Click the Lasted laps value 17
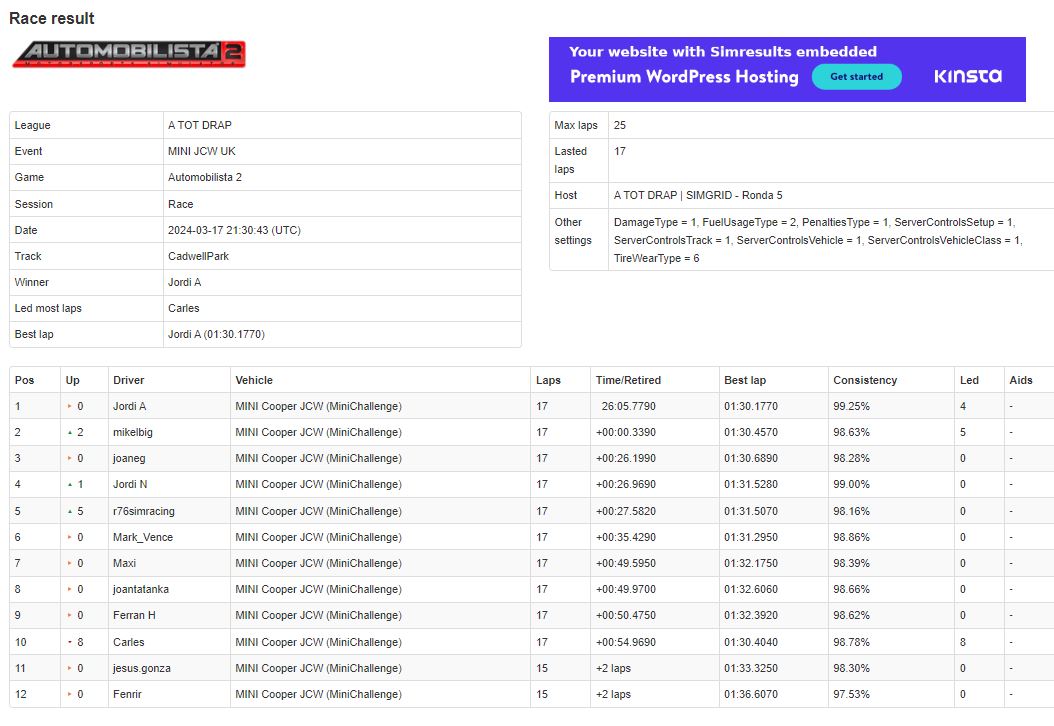The height and width of the screenshot is (726, 1054). (x=620, y=151)
